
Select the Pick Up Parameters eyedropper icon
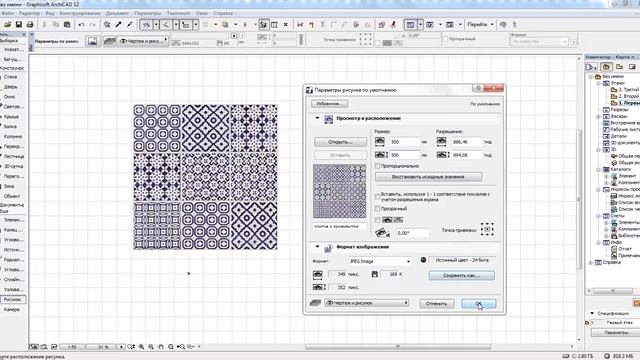[x=118, y=25]
